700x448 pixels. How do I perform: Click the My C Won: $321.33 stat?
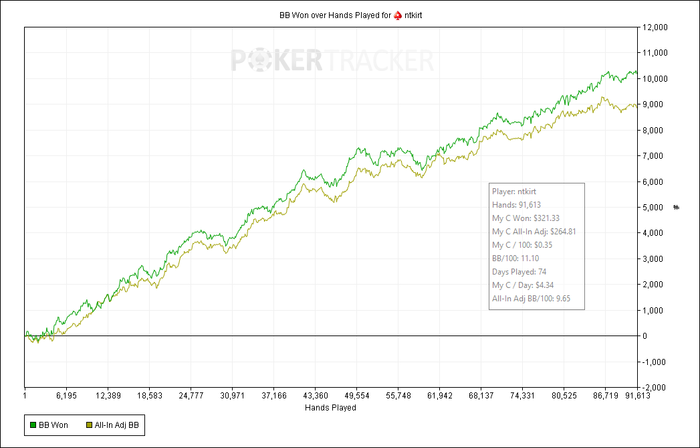525,218
